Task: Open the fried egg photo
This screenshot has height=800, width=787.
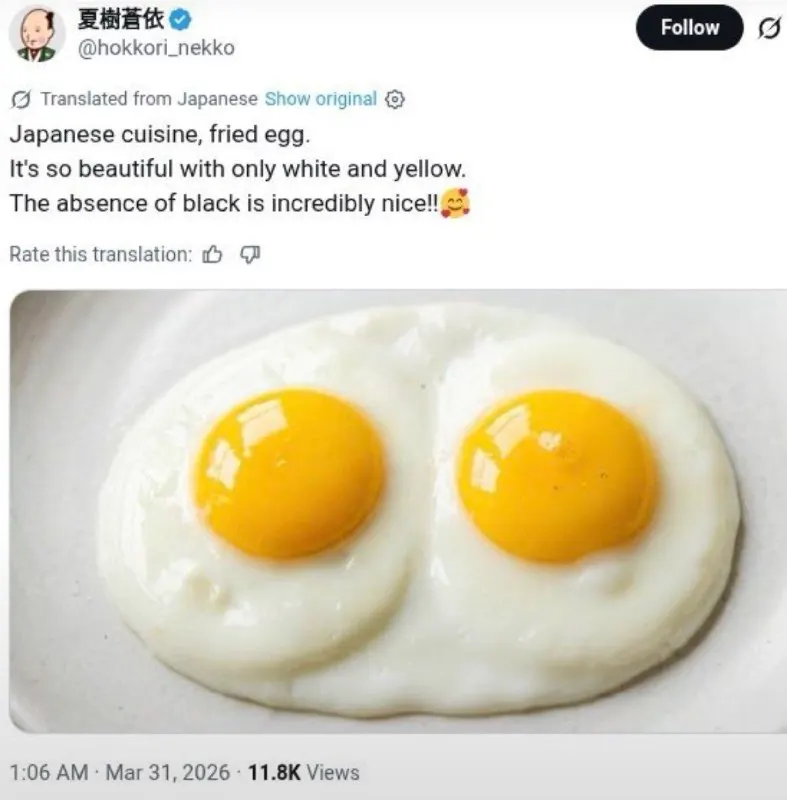Action: (x=398, y=511)
